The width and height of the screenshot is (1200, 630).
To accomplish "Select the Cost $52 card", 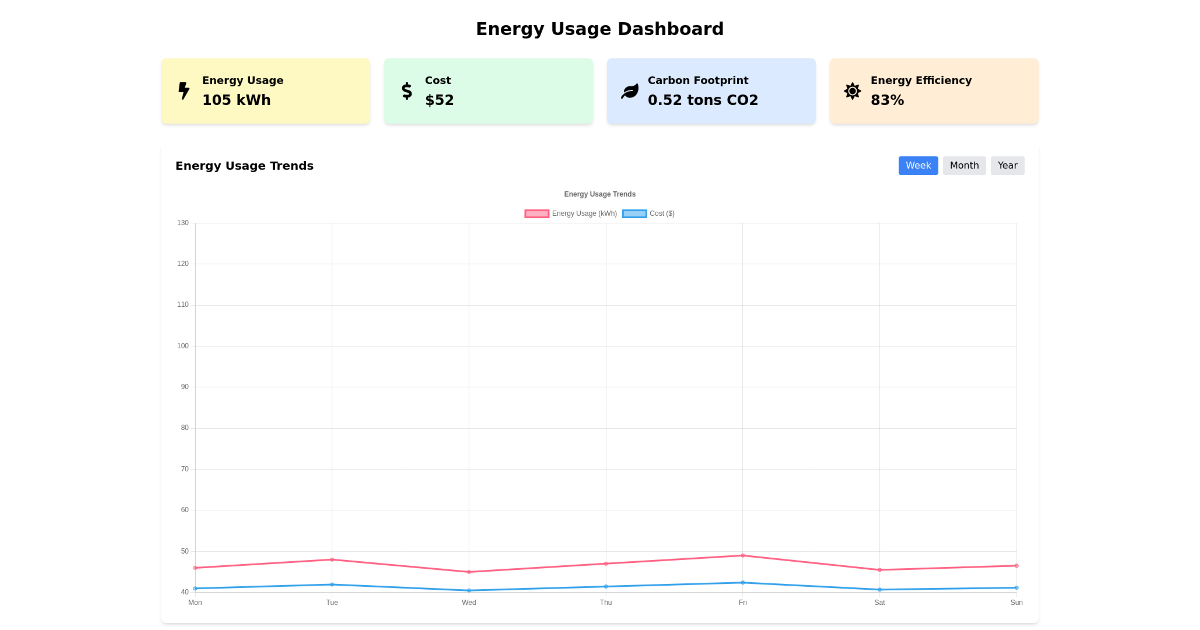I will point(488,90).
